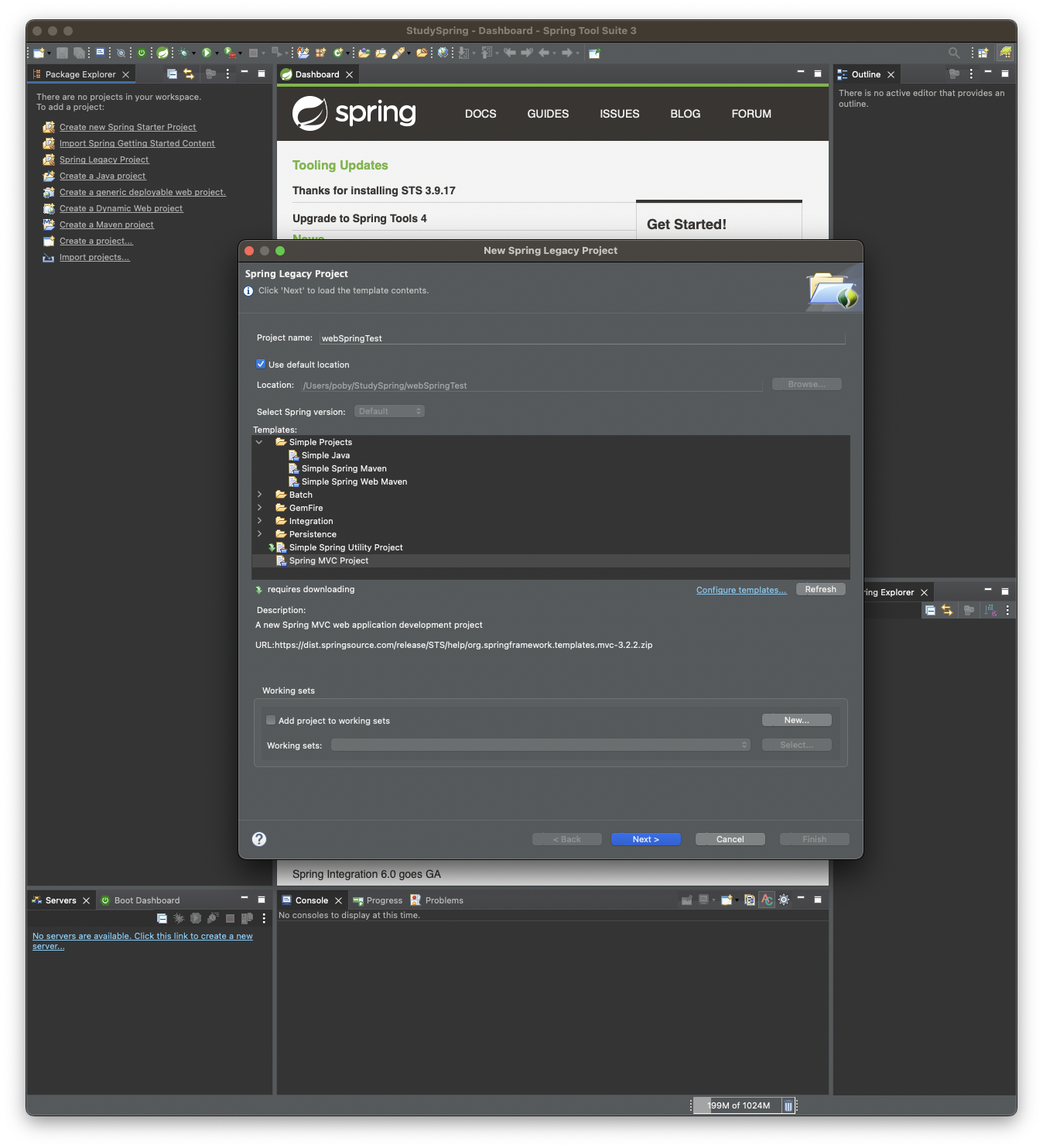1043x1148 pixels.
Task: Click the Open Type folder icon in the toolbar
Action: (364, 53)
